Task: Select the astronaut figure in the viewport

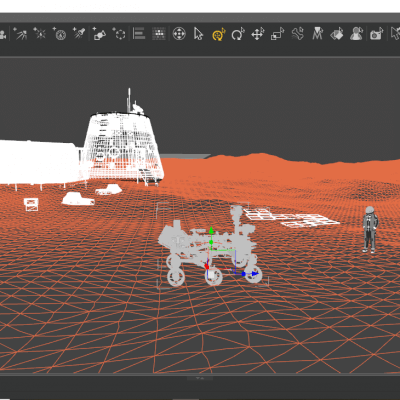Action: 370,229
